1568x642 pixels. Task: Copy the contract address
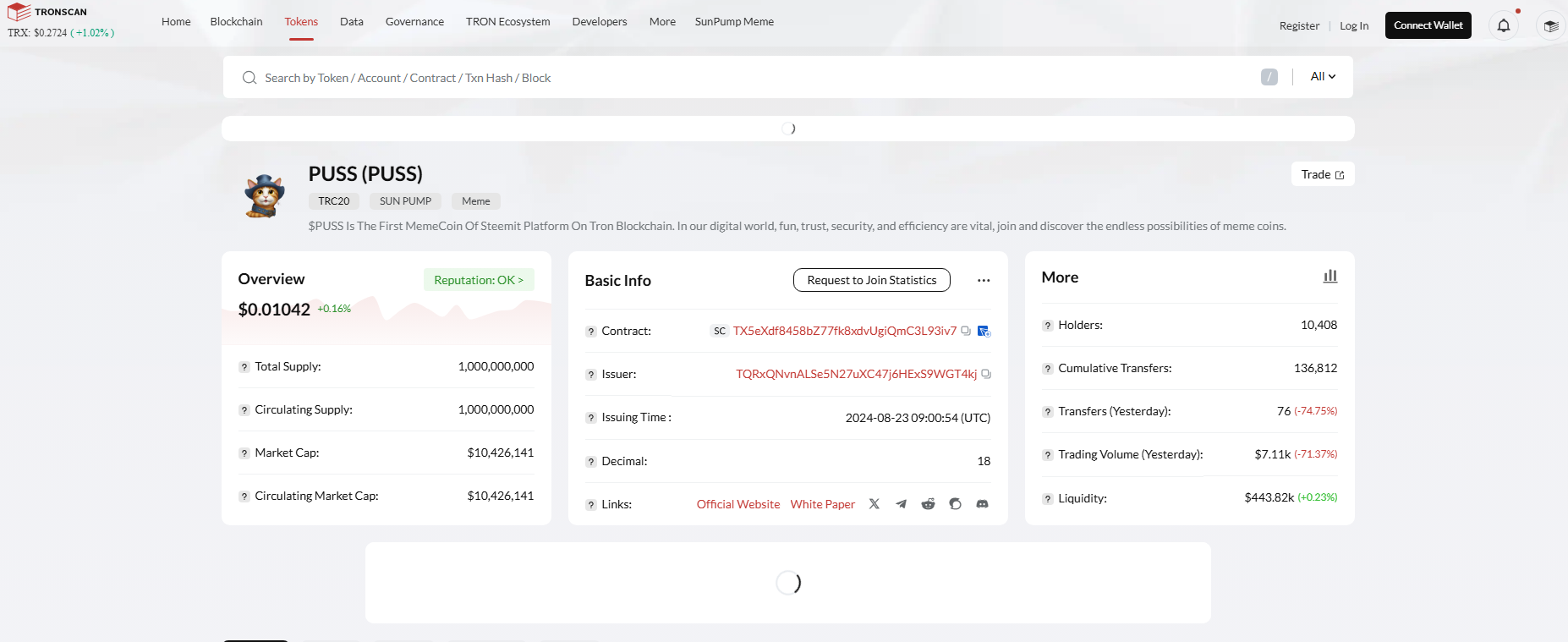click(966, 331)
